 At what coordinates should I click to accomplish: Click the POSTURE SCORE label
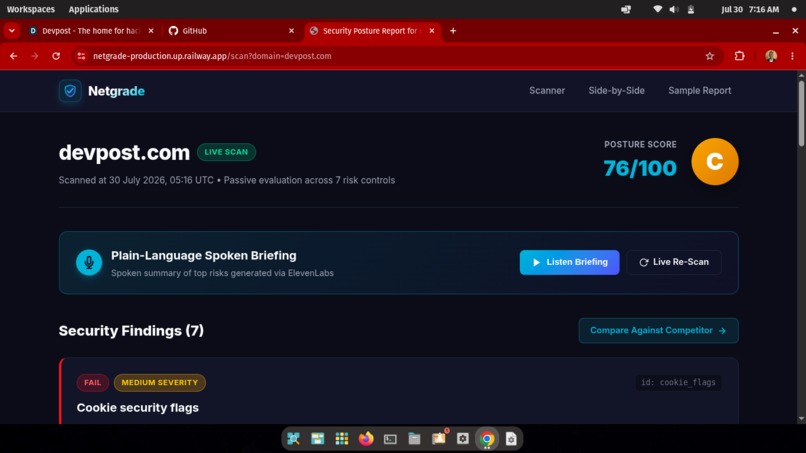coord(640,144)
